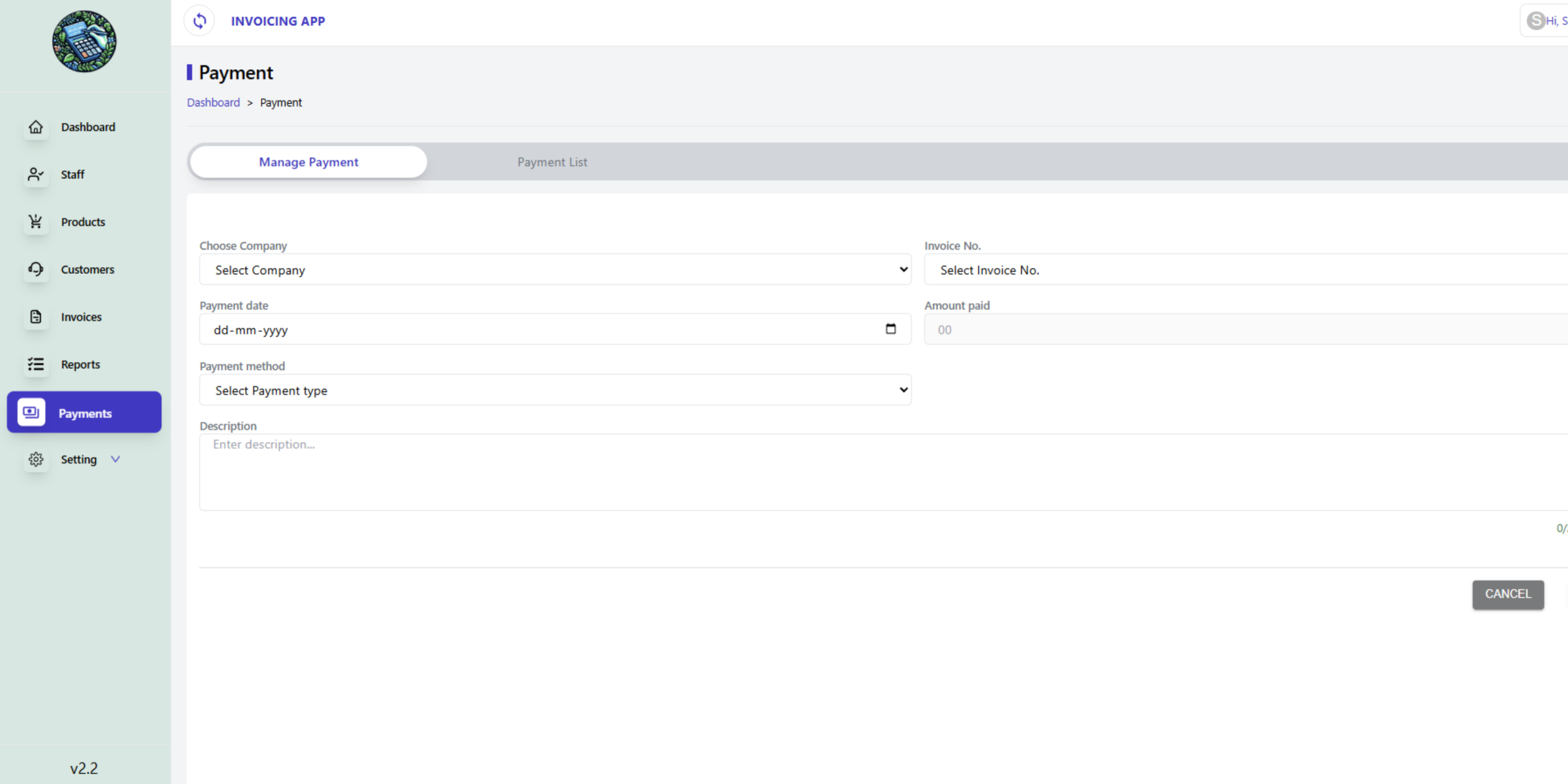
Task: Click the calculator logo in the sidebar
Action: 84,42
